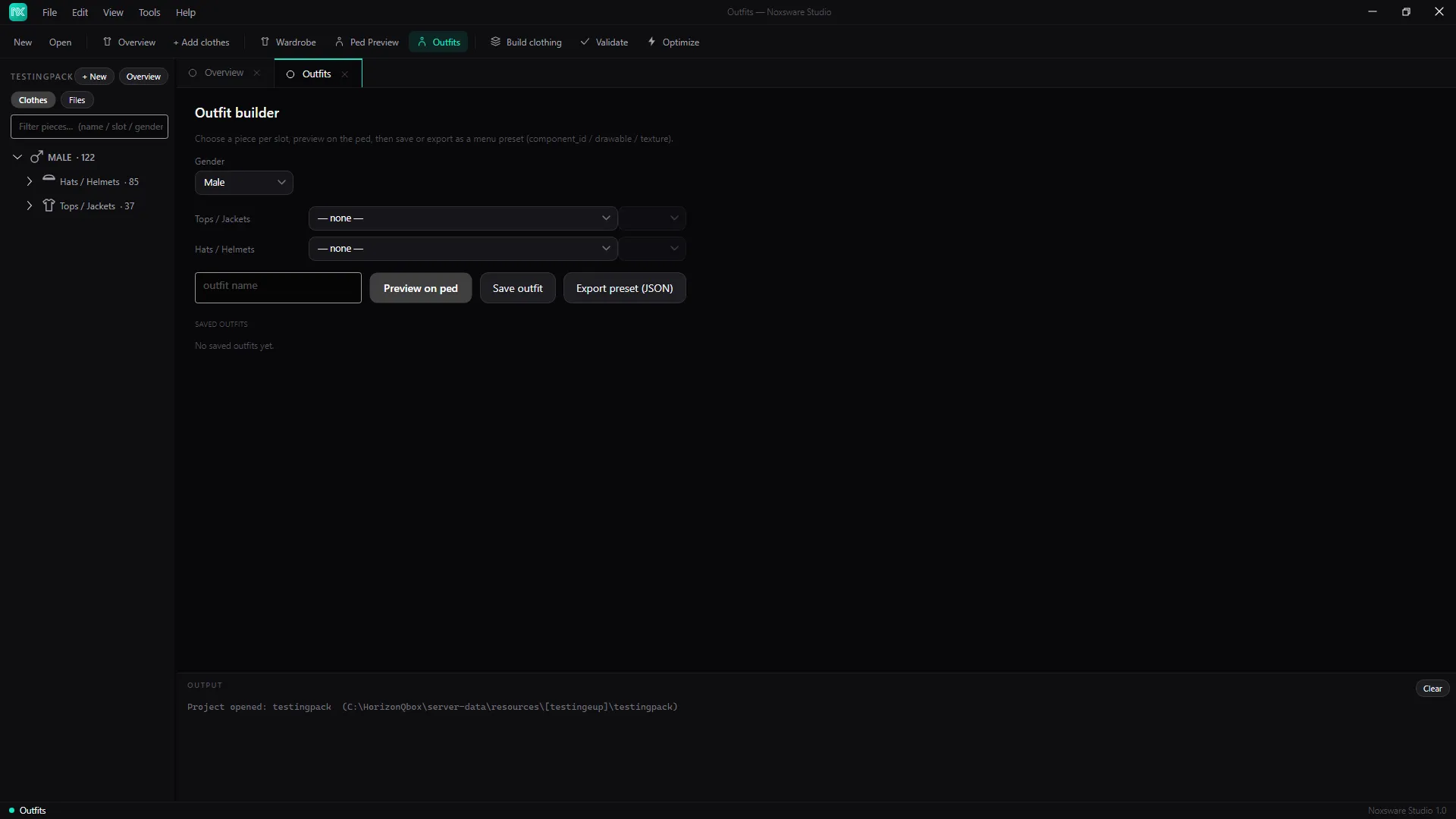This screenshot has height=819, width=1456.
Task: Expand Hats / Helmets tree category
Action: pos(30,182)
